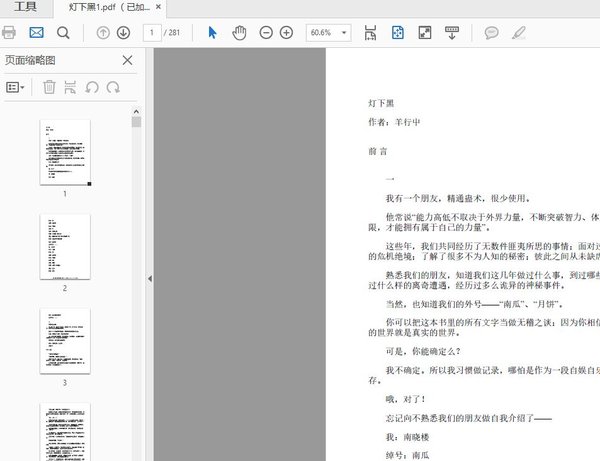Open the search magnifier tool
The width and height of the screenshot is (600, 461).
(63, 33)
